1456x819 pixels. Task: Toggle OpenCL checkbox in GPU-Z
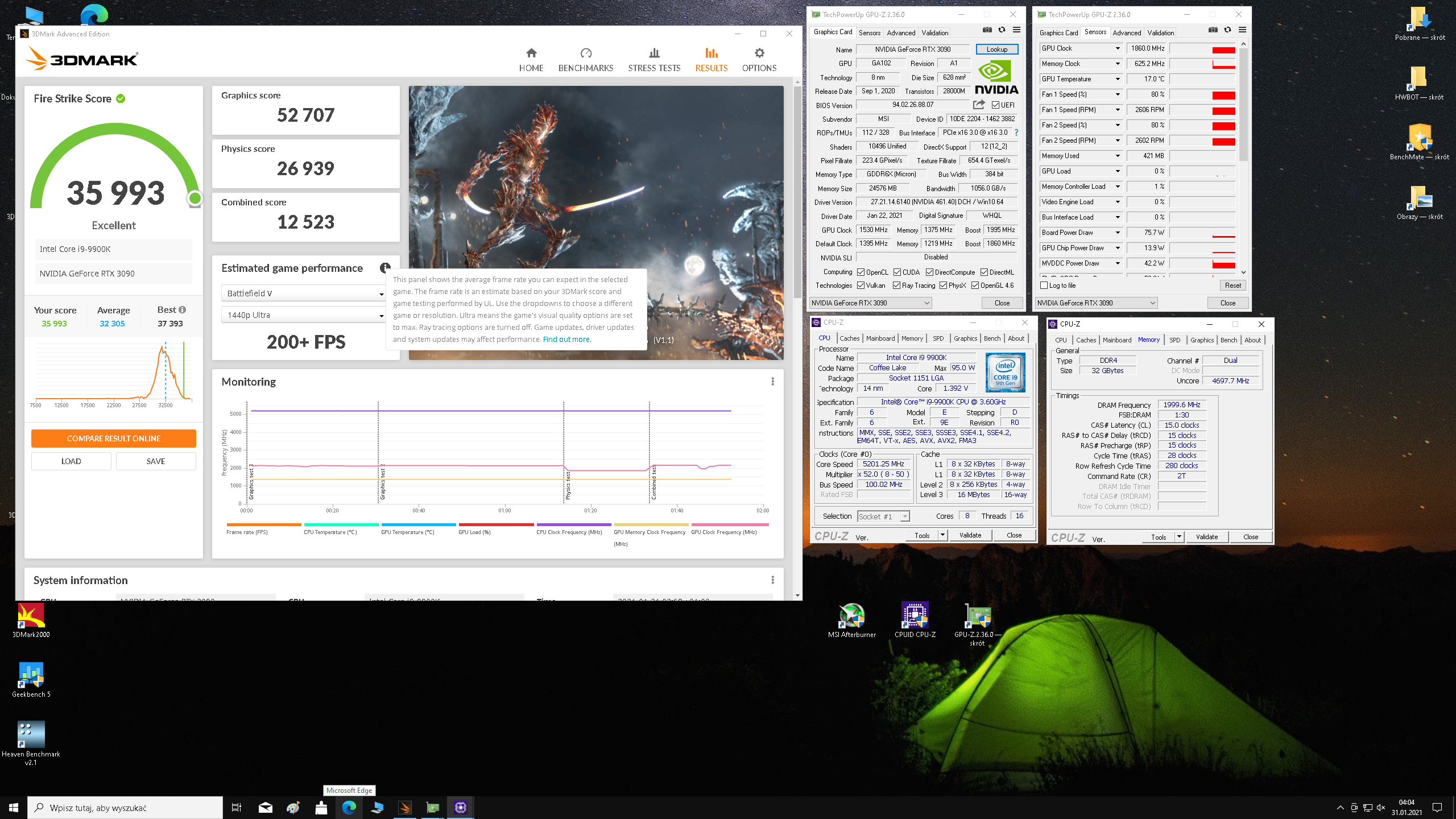tap(861, 272)
